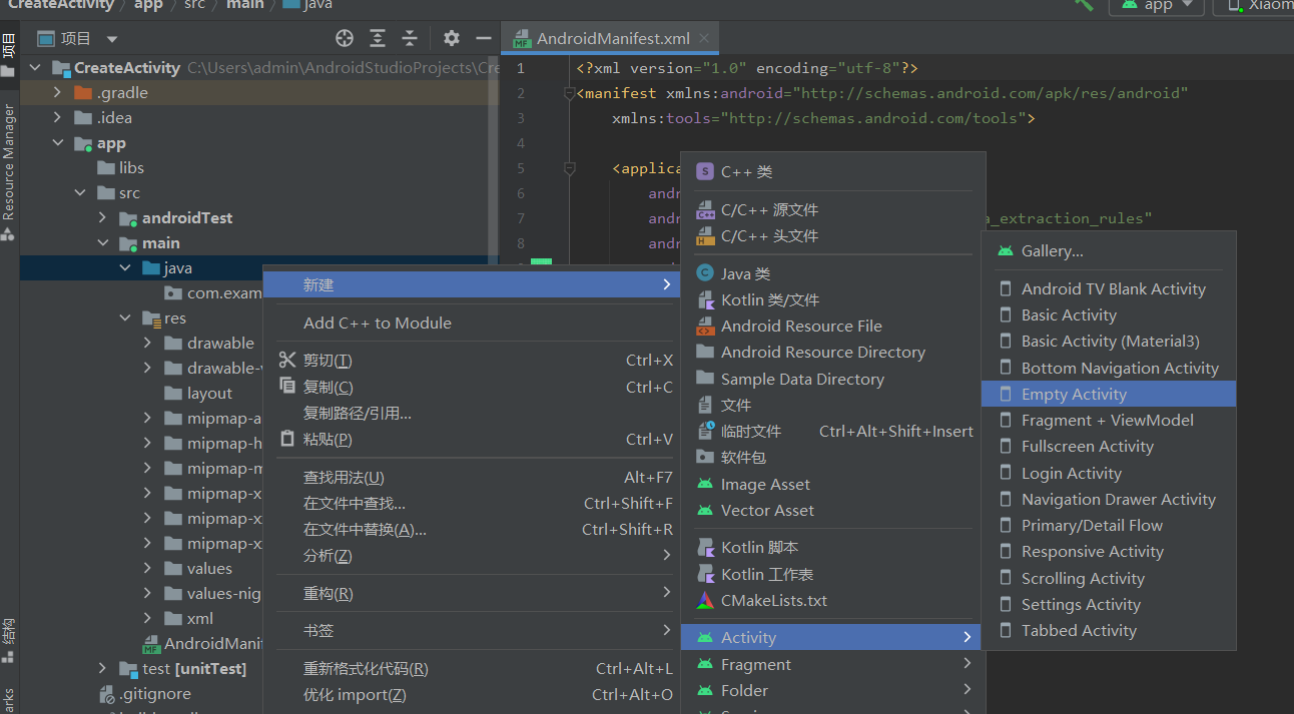Image resolution: width=1294 pixels, height=714 pixels.
Task: Select the .gitignore file in tree
Action: [x=155, y=693]
